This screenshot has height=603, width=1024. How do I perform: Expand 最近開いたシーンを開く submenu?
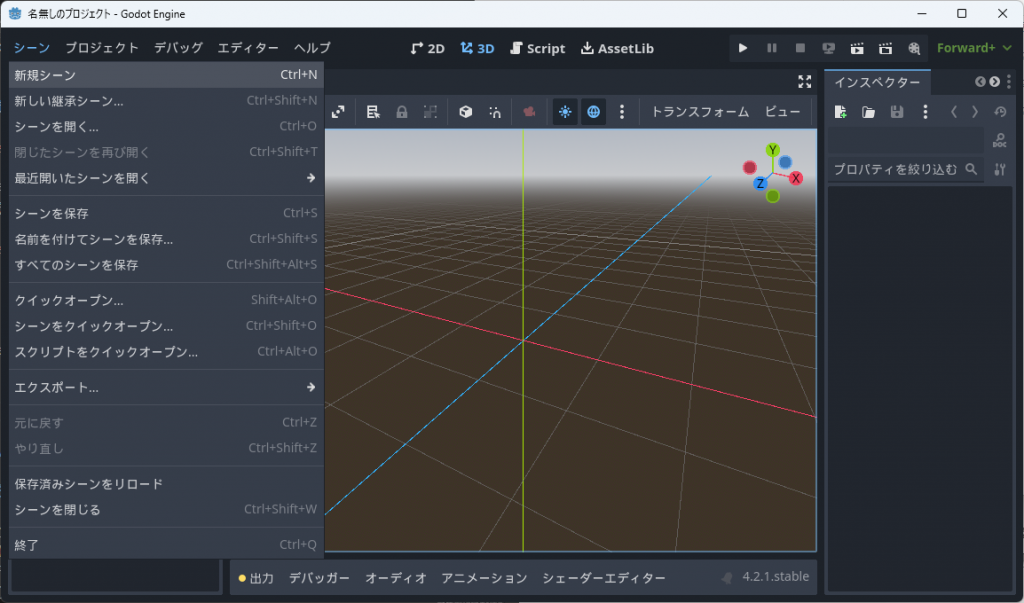point(166,178)
